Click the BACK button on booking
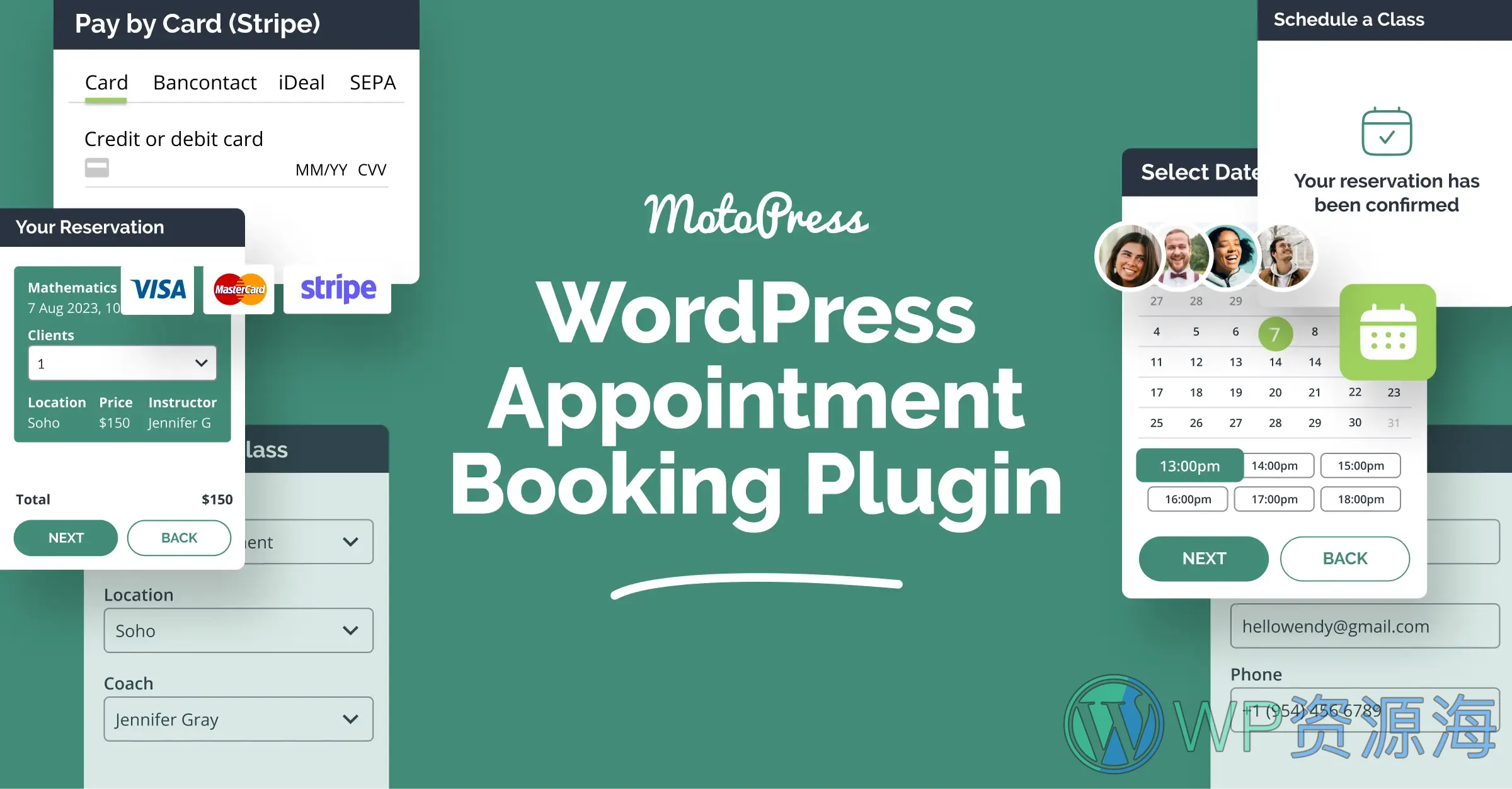Screen dimensions: 1512x789 click(179, 537)
